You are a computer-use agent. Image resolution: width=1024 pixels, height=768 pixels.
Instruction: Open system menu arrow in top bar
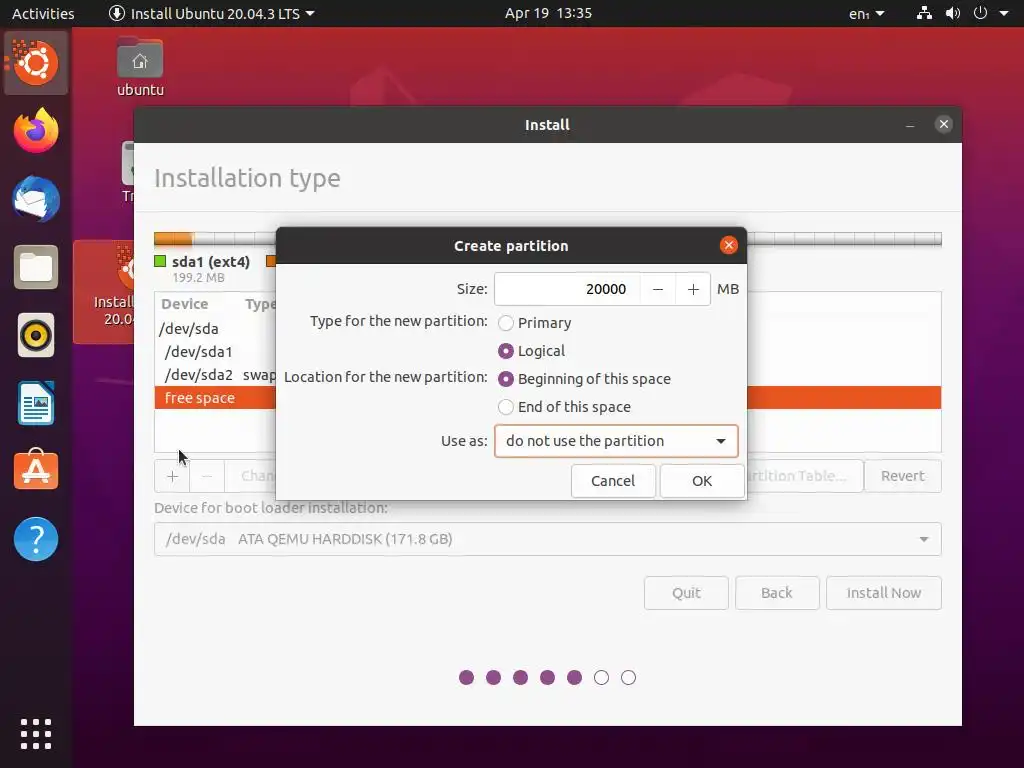1004,13
